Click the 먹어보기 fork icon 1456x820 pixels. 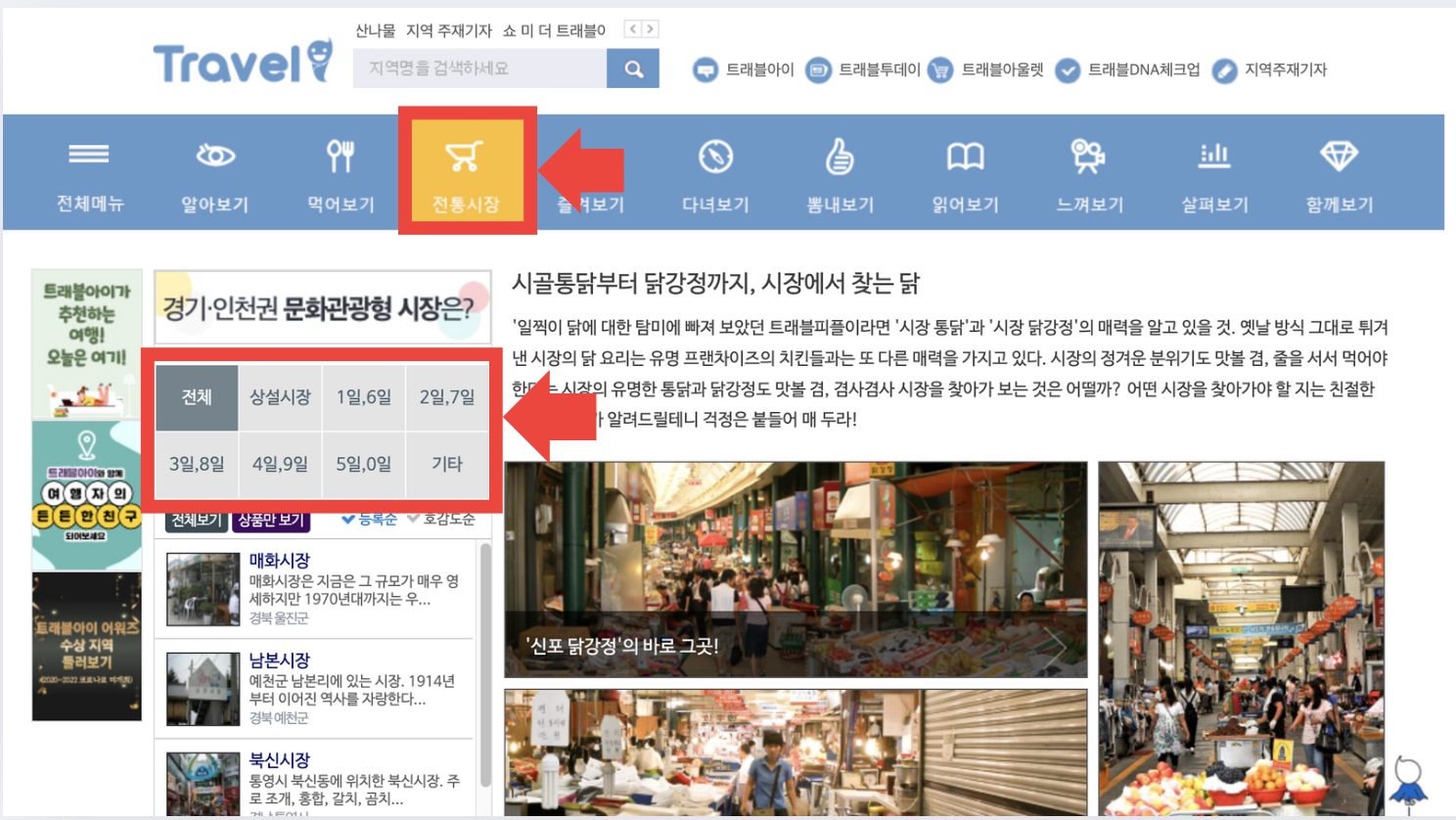pyautogui.click(x=338, y=154)
